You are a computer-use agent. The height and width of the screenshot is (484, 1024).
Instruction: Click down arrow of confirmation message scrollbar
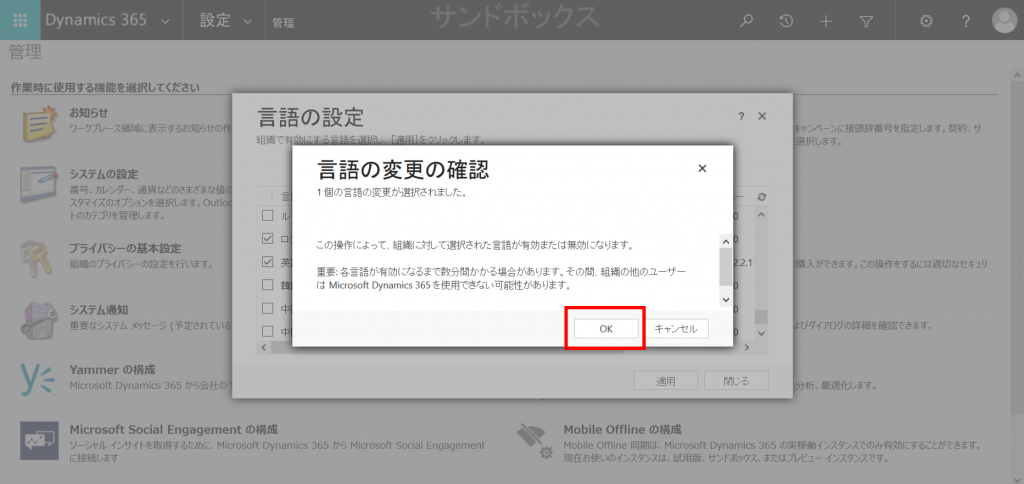coord(725,300)
